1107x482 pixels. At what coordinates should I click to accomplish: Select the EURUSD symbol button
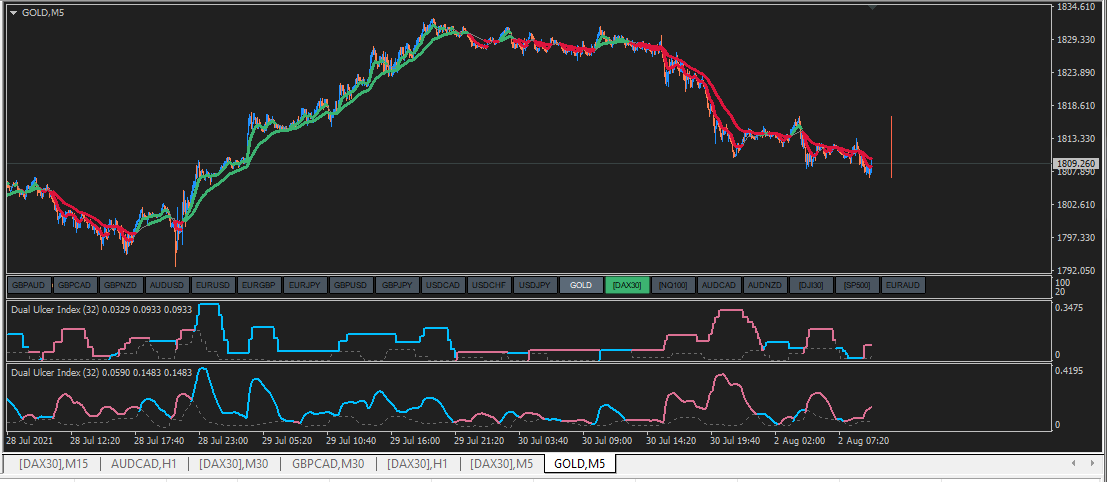click(213, 285)
